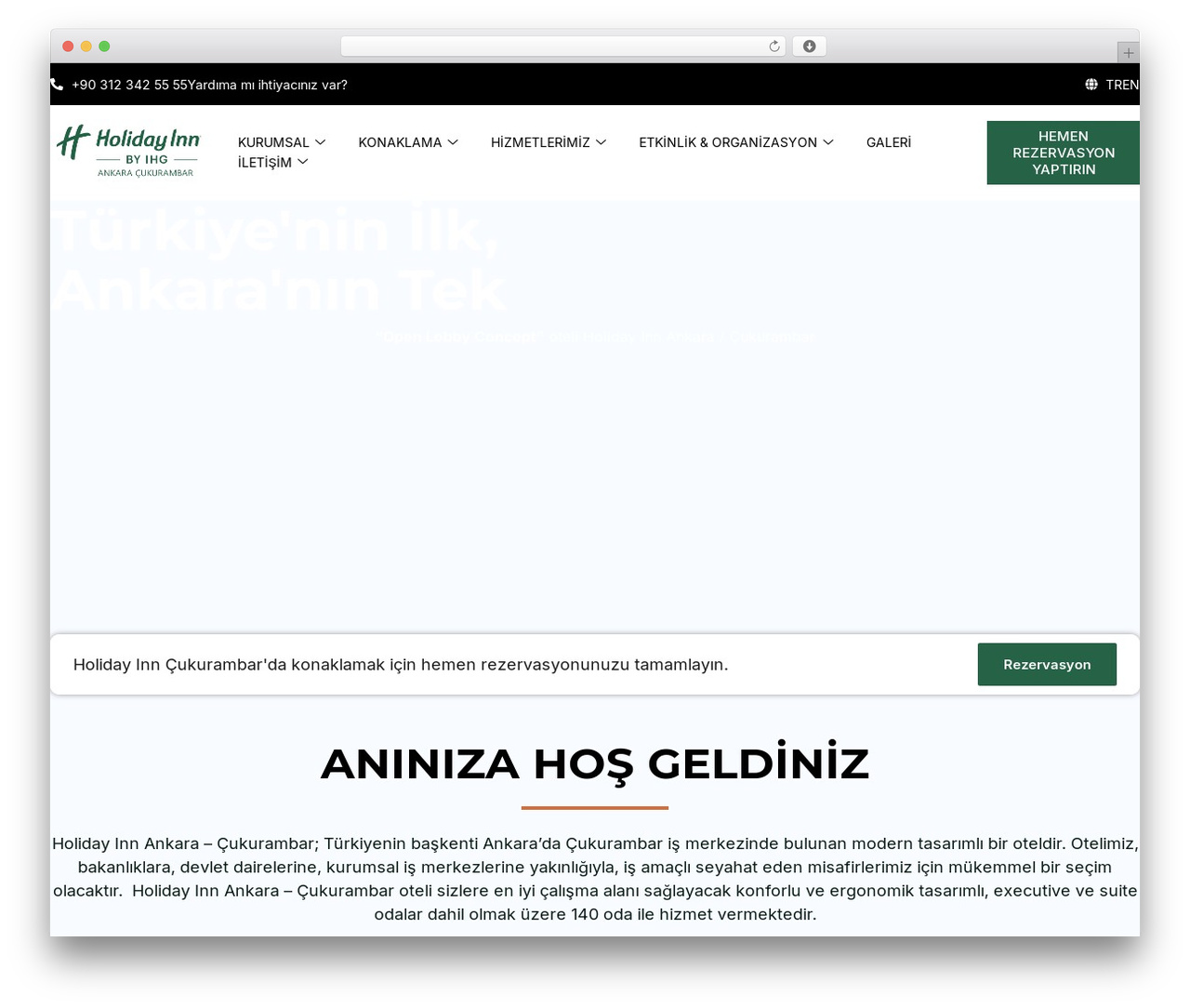Expand the KONAKLAMA menu chevron
Viewport: 1190px width, 1008px height.
453,142
